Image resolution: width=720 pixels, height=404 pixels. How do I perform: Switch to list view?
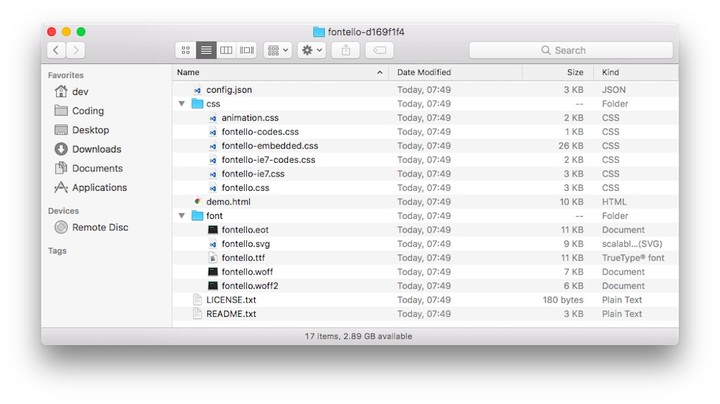click(x=206, y=50)
